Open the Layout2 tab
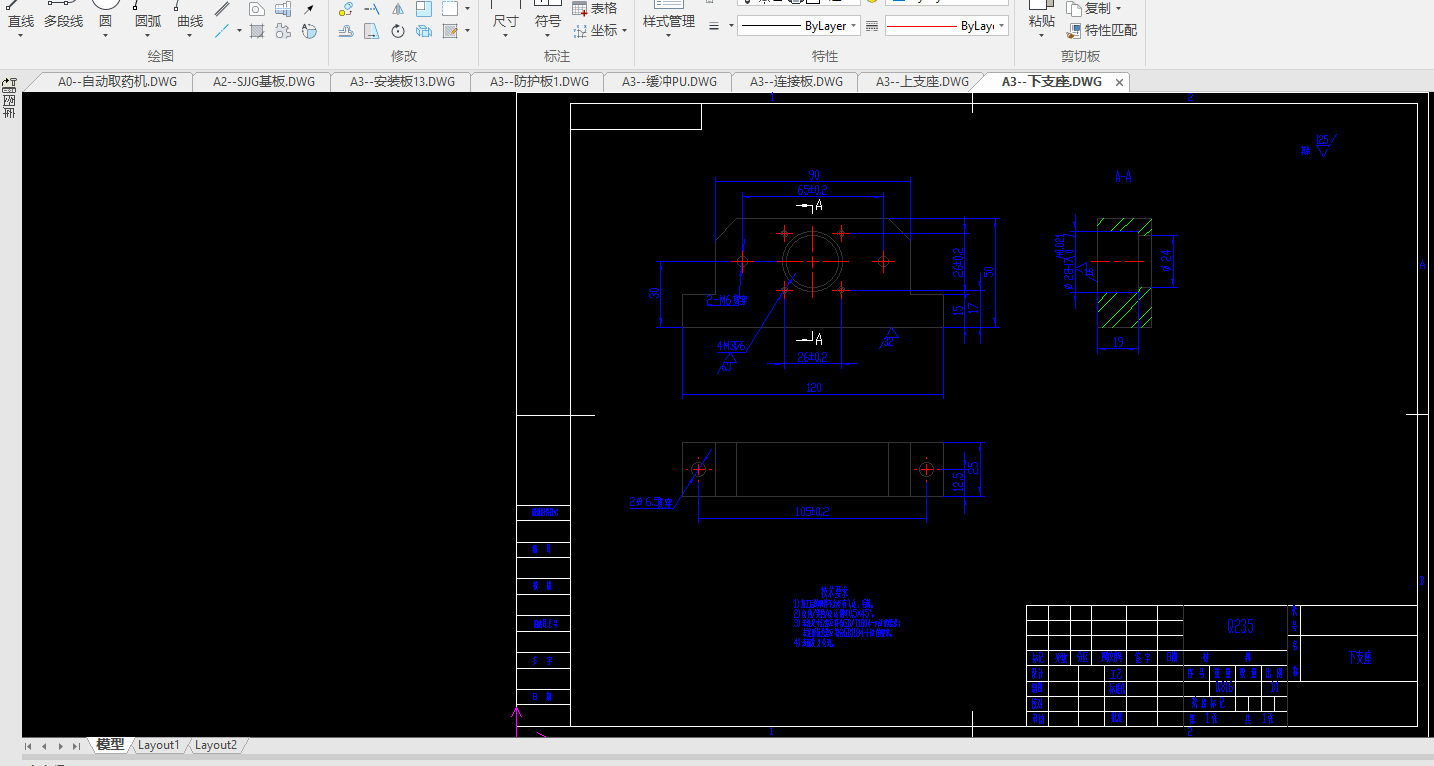1434x766 pixels. (216, 745)
